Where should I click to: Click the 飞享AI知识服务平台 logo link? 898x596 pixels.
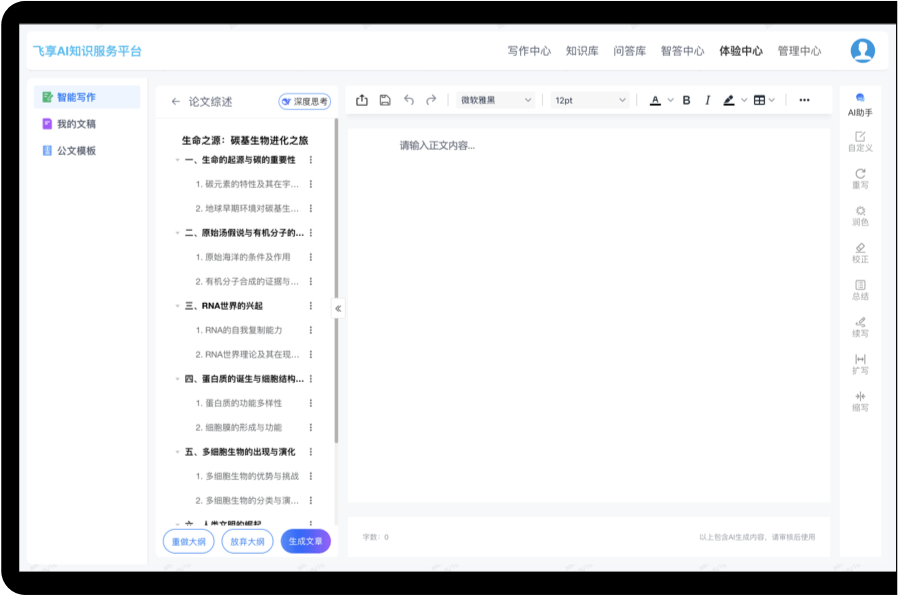point(87,51)
